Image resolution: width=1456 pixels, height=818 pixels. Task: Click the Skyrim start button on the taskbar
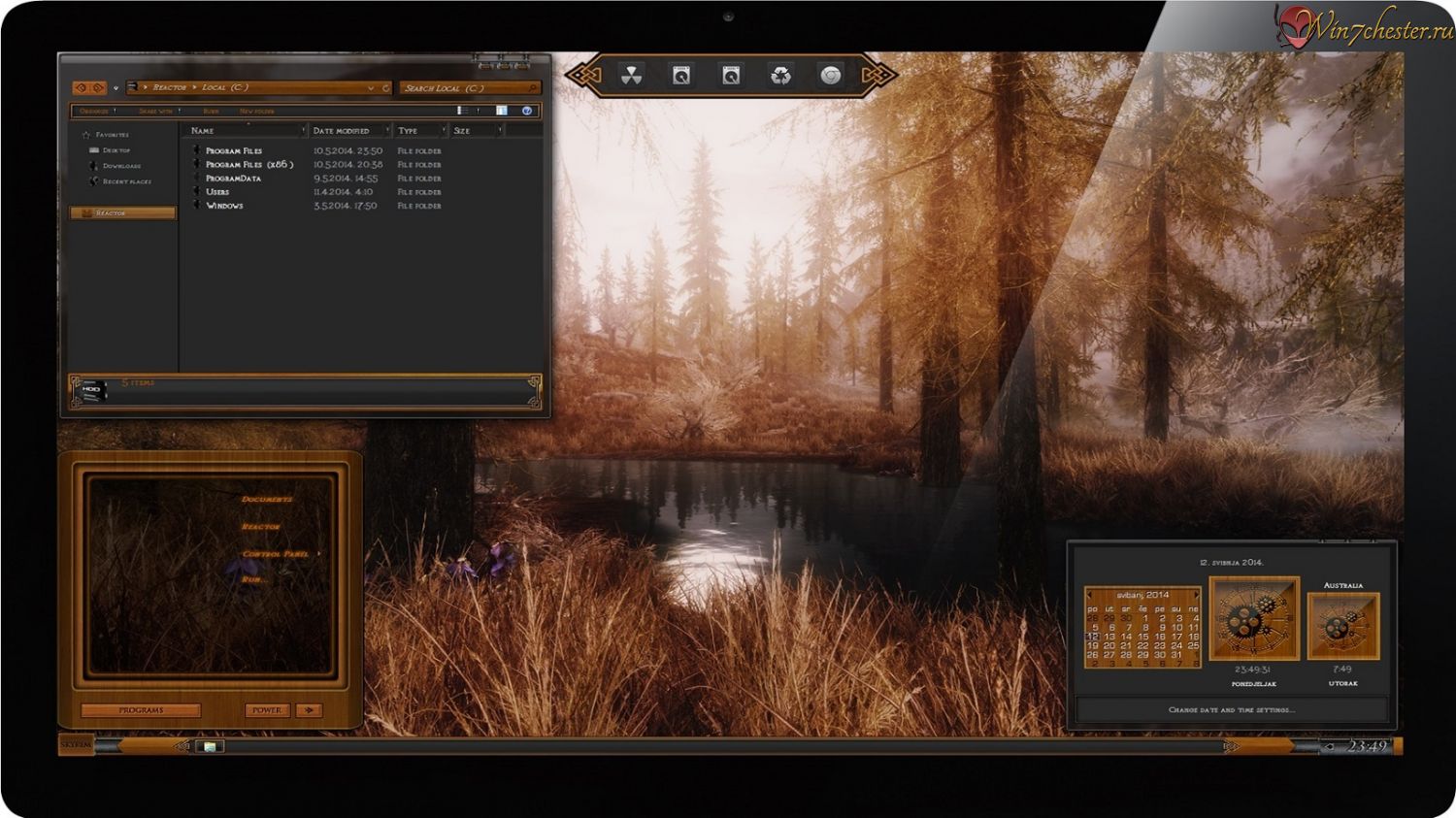tap(76, 744)
